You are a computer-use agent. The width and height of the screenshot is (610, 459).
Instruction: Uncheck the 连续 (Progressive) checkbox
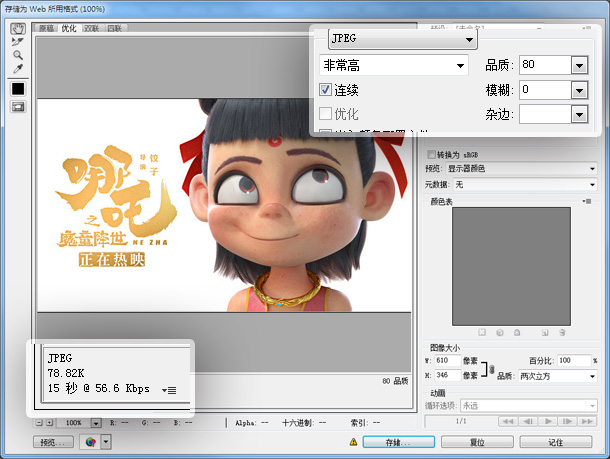(325, 90)
